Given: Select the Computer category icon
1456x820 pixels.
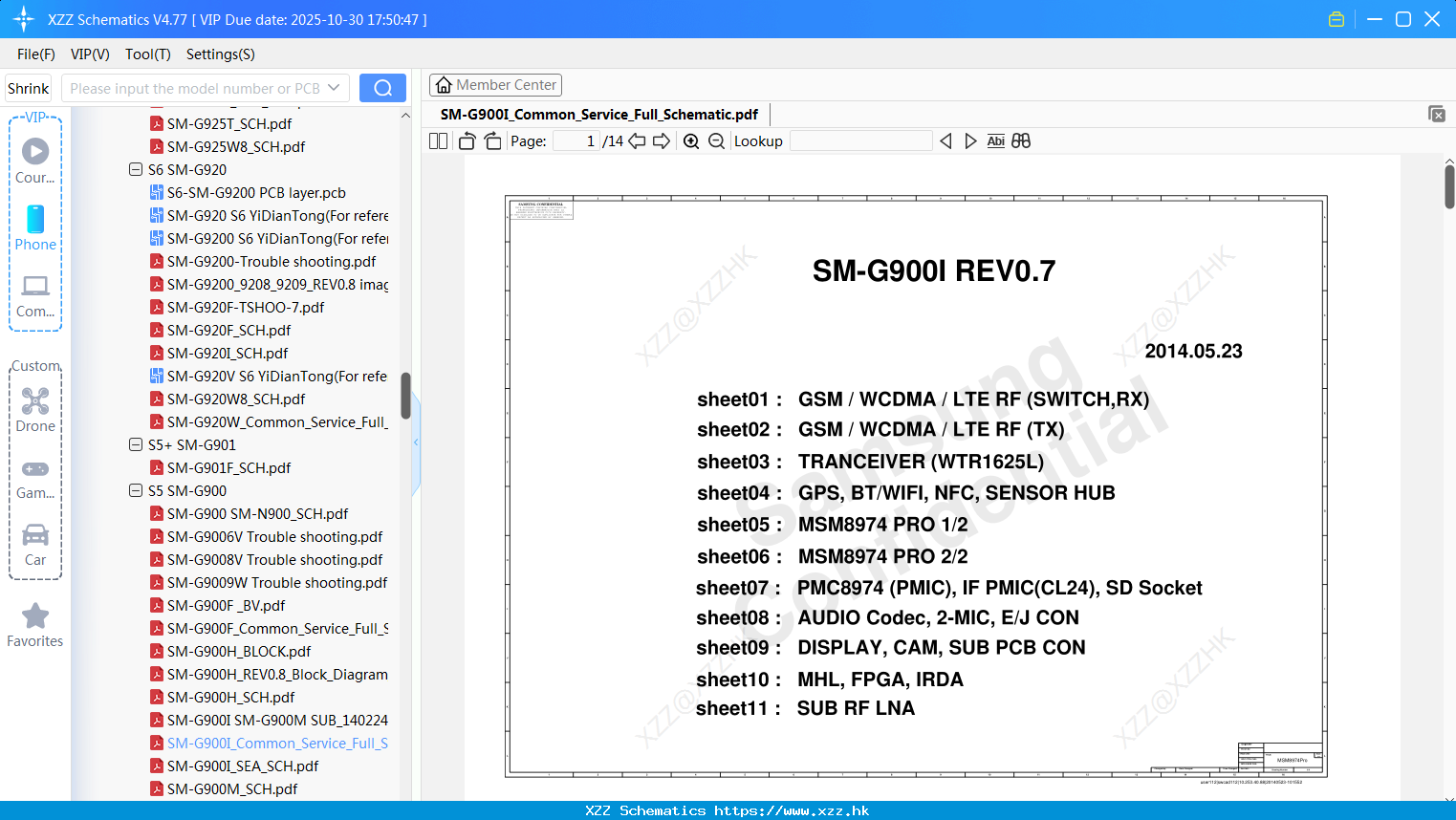Looking at the screenshot, I should pyautogui.click(x=35, y=286).
